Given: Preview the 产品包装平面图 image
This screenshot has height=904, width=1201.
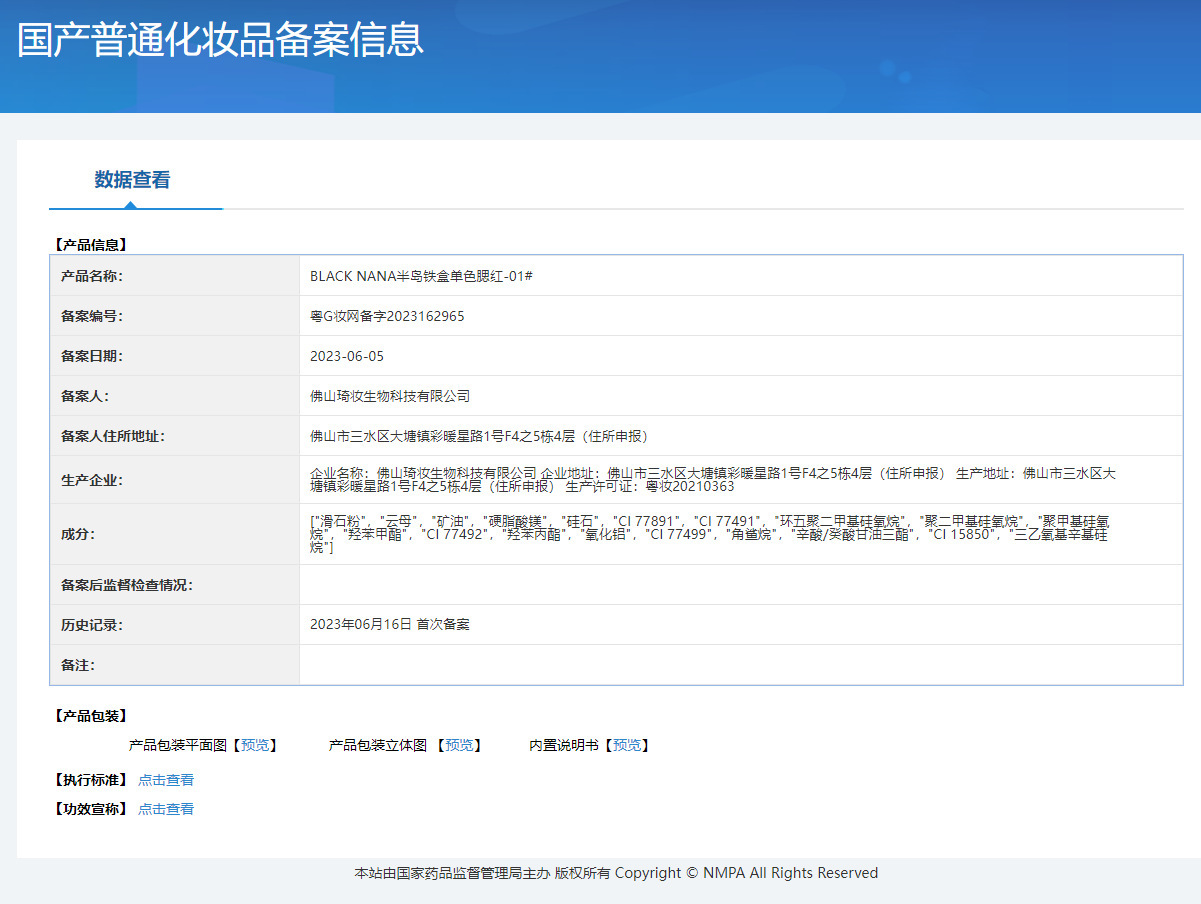Looking at the screenshot, I should (255, 745).
